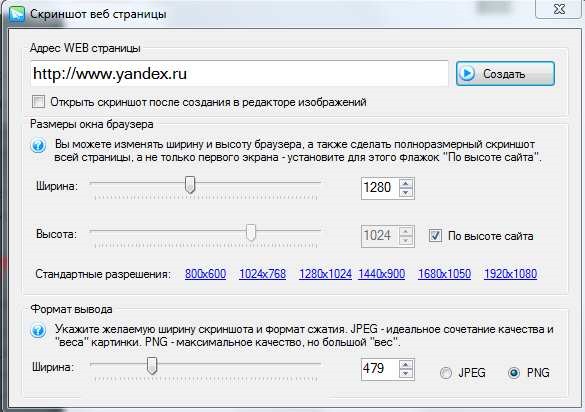585x412 pixels.
Task: Click the Стандартные разрешения label
Action: 103,274
